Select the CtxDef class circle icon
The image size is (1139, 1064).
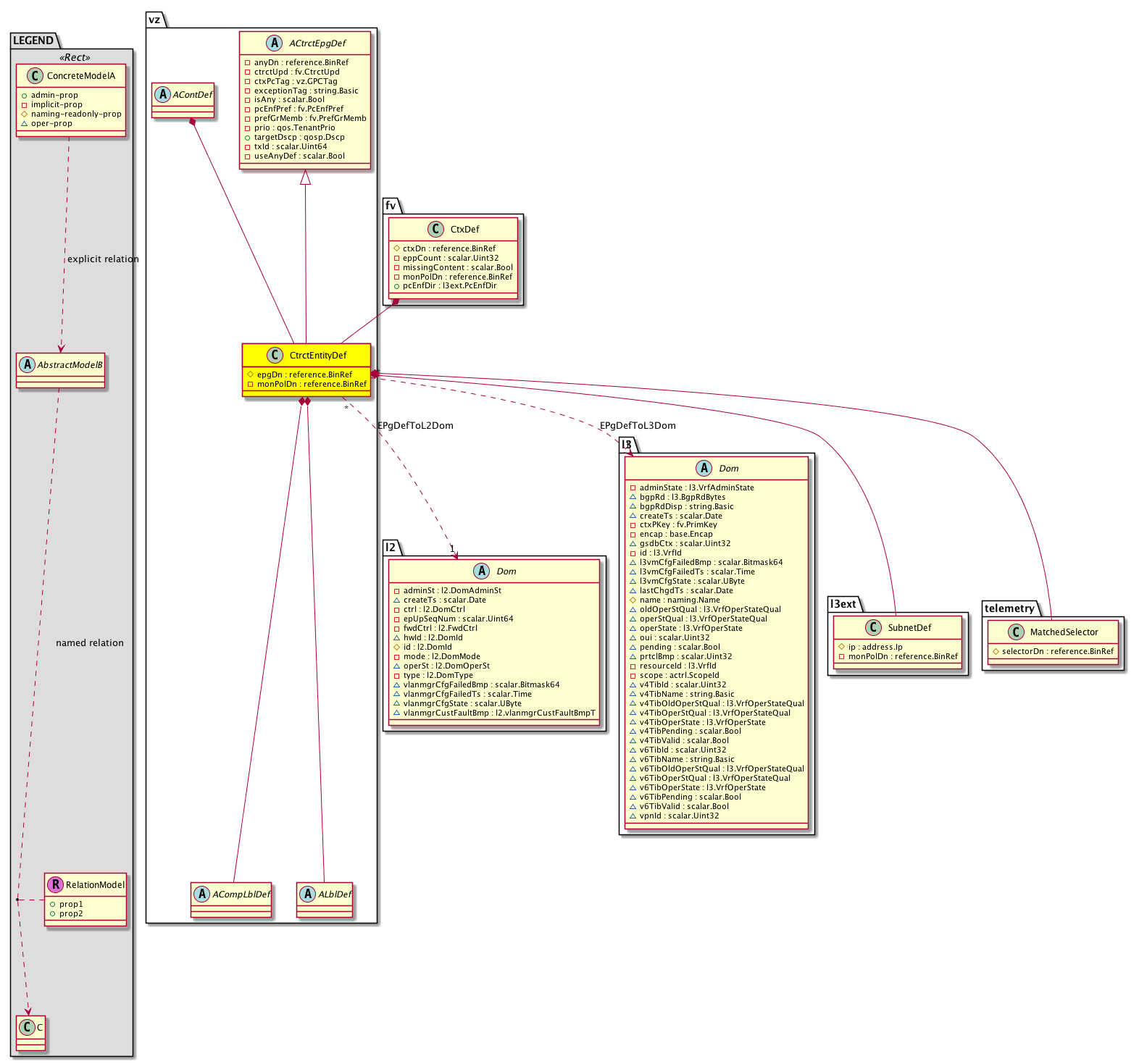(x=435, y=230)
